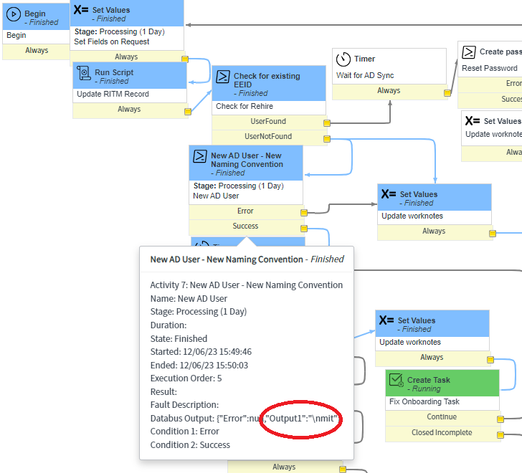Screen dimensions: 522x473
Task: Click the yellow connector on Success condition
Action: (x=304, y=228)
